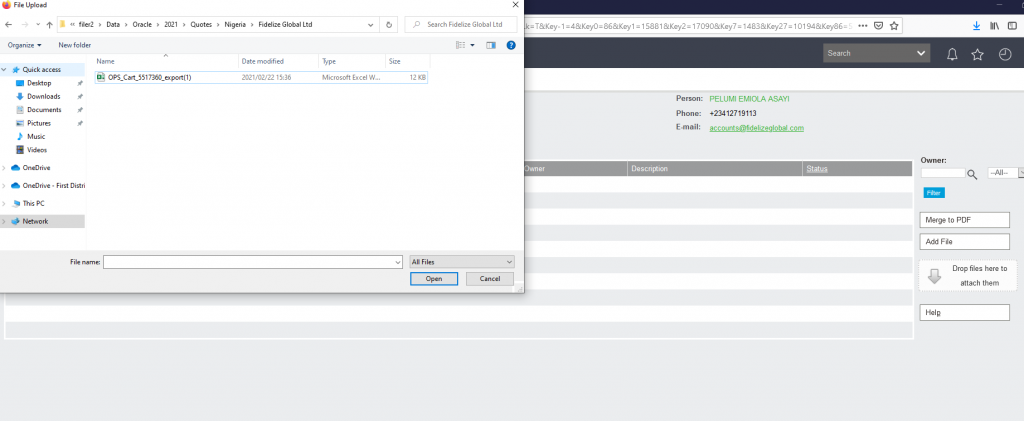Click the favorites star in dark header
This screenshot has height=421, width=1024.
point(978,53)
